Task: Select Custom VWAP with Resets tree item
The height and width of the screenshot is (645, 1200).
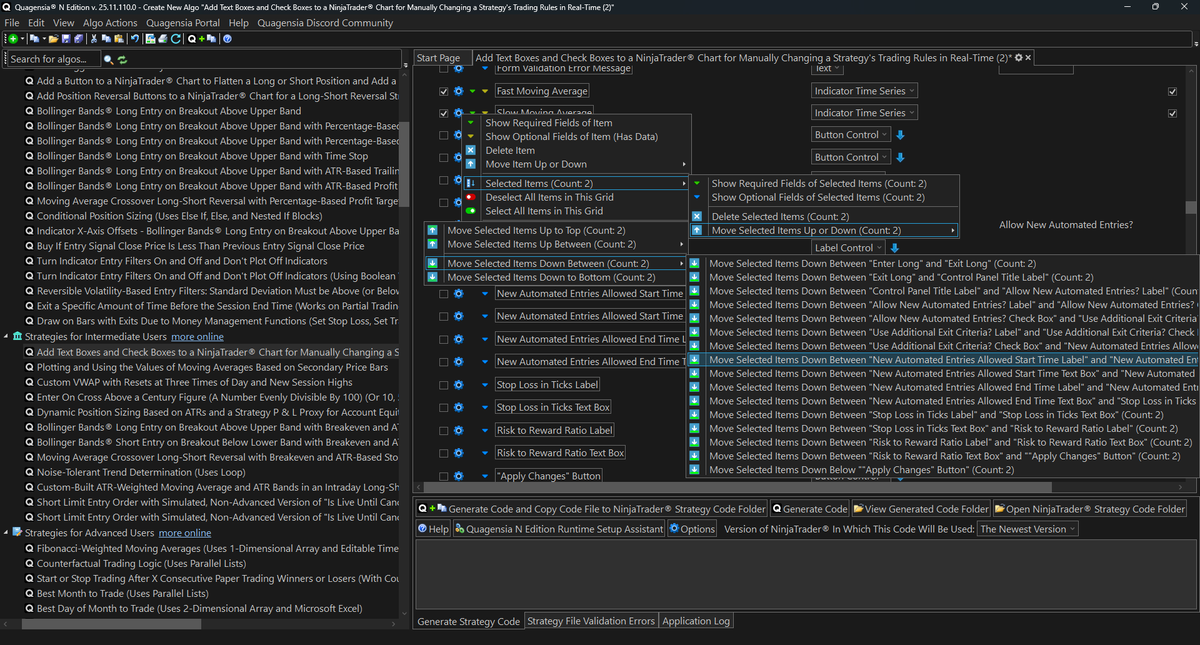Action: [195, 382]
